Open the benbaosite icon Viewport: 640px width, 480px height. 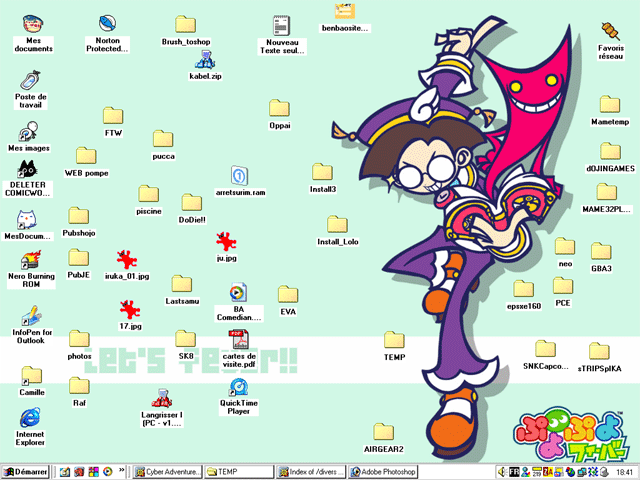344,11
